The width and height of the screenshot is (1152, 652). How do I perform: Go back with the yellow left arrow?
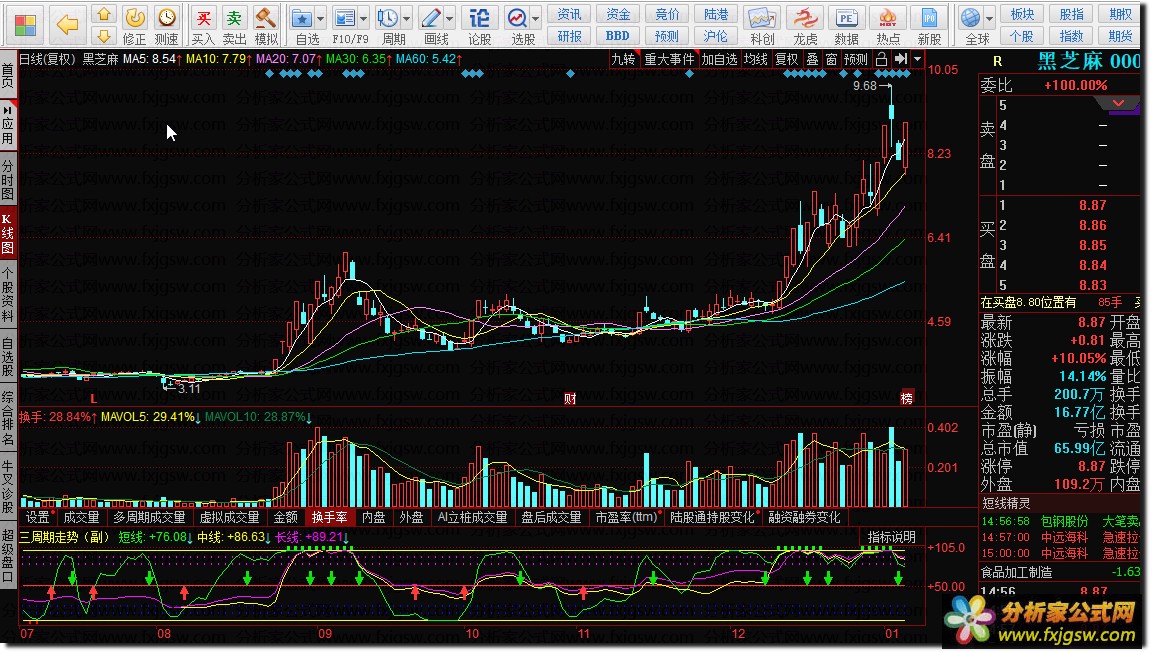click(68, 25)
